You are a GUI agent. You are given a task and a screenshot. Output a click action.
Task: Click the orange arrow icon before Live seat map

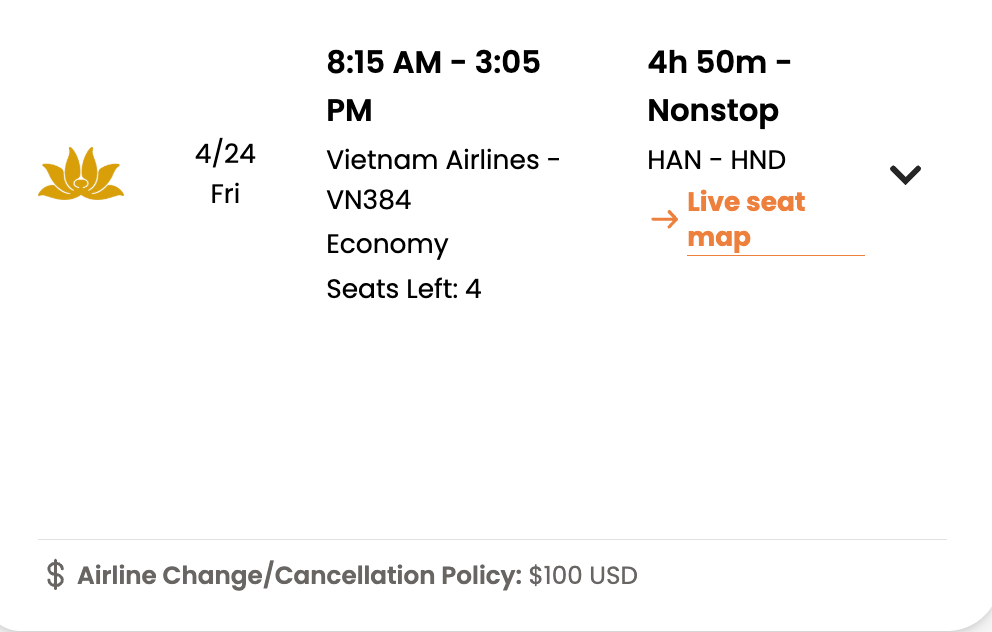[663, 219]
